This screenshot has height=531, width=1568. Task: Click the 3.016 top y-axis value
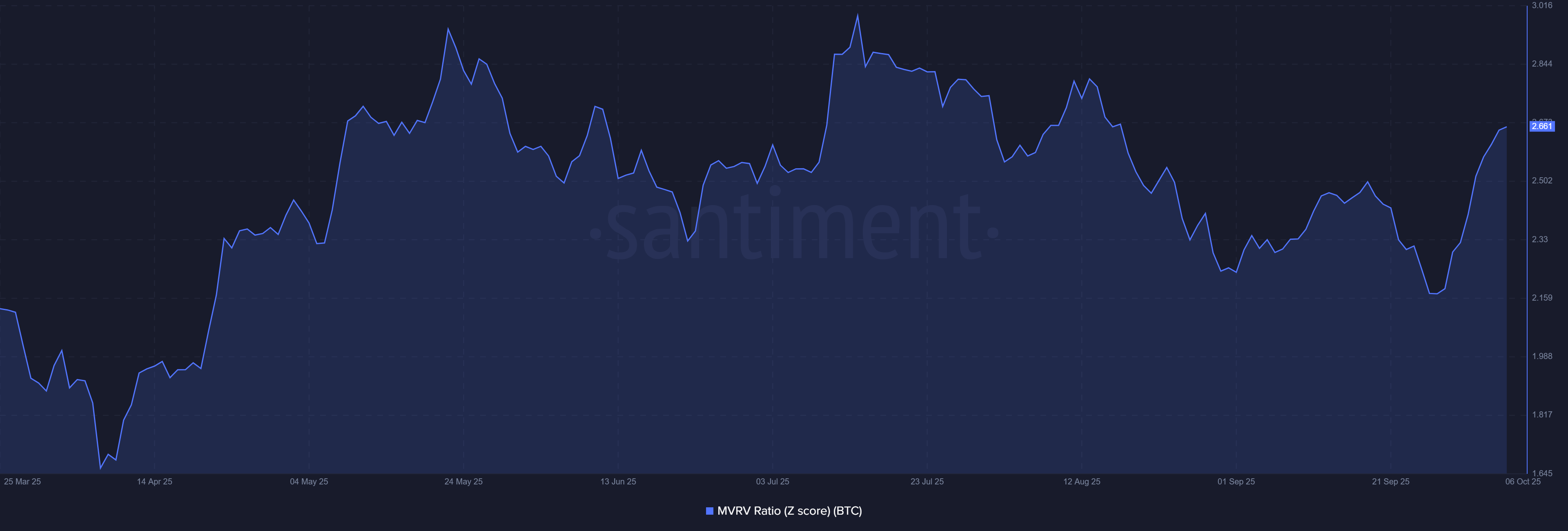coord(1542,5)
